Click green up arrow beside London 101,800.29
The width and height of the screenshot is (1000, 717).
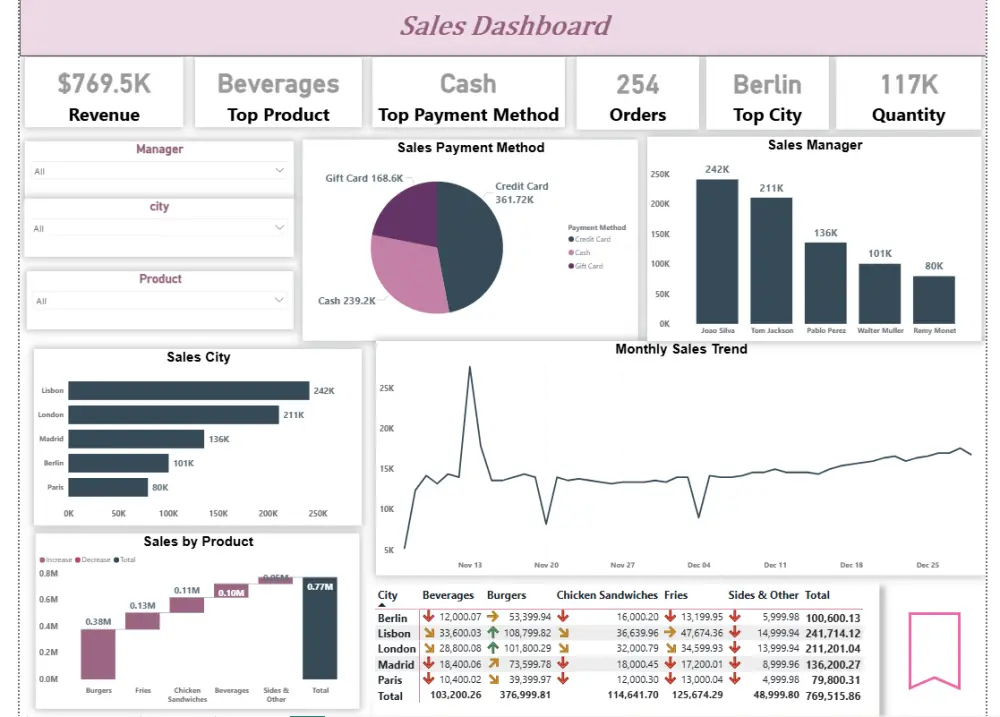click(493, 648)
